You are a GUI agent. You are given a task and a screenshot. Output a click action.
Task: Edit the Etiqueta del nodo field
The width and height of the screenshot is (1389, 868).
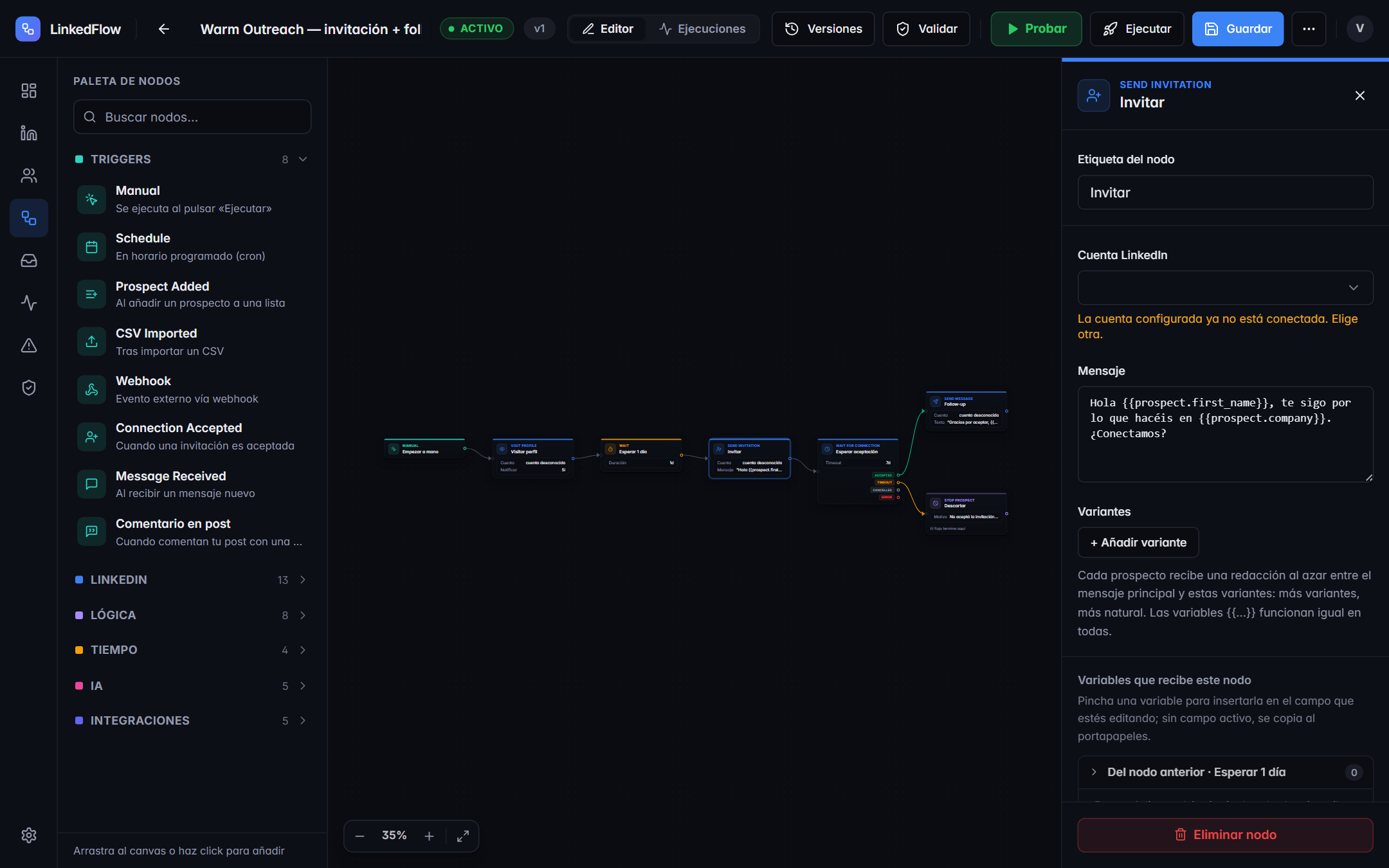coord(1225,193)
